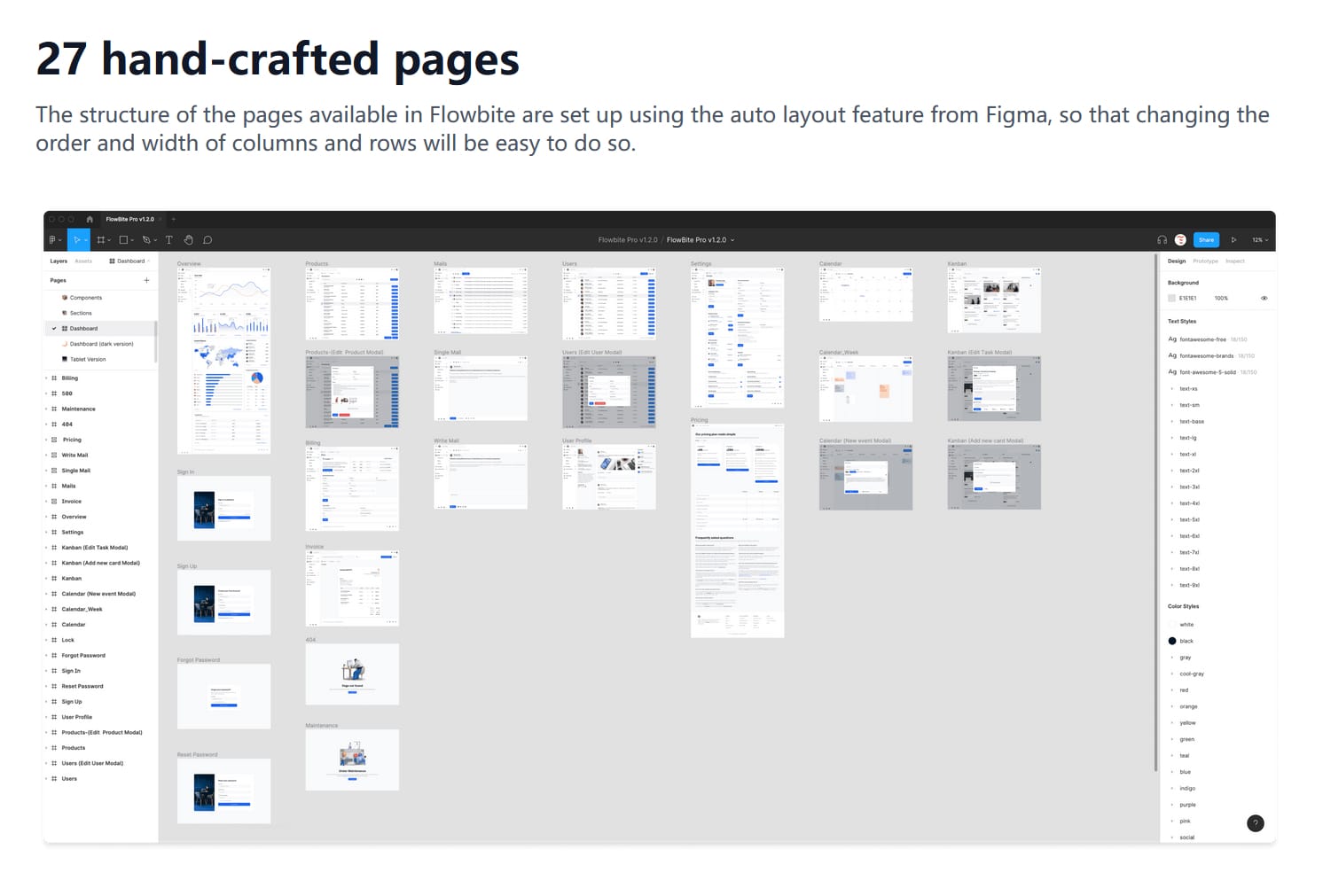Viewport: 1323px width, 896px height.
Task: Switch to the Assets tab
Action: pos(83,261)
